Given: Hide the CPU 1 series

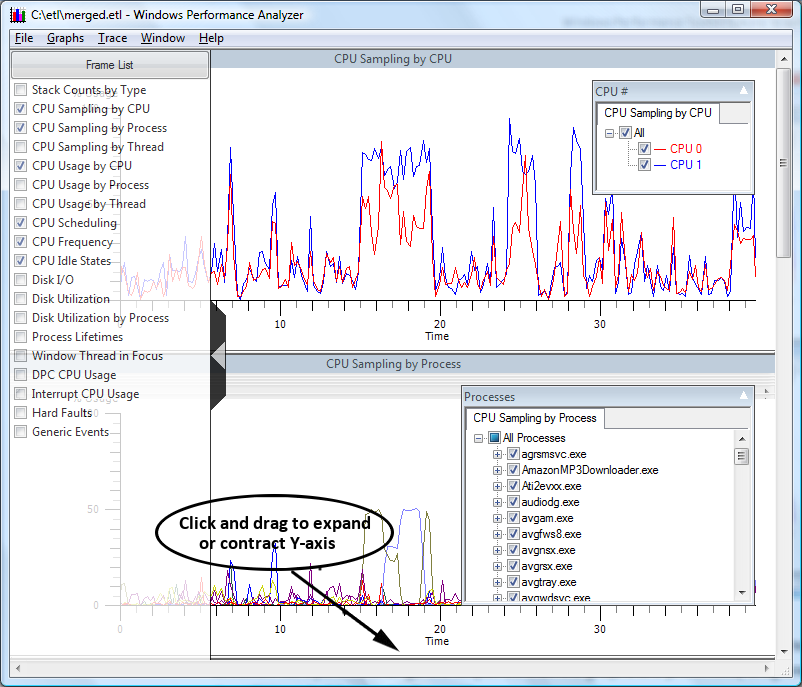Looking at the screenshot, I should pos(644,165).
